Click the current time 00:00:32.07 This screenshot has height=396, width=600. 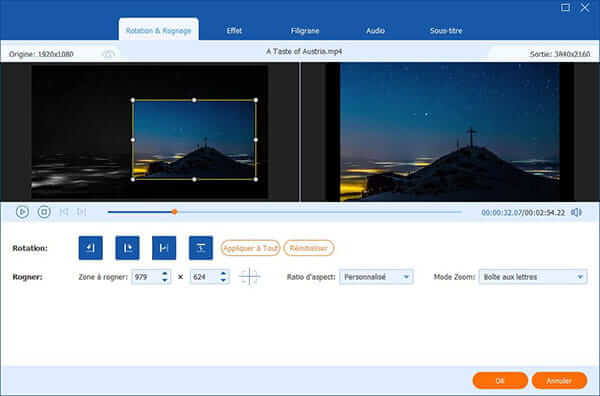point(501,212)
